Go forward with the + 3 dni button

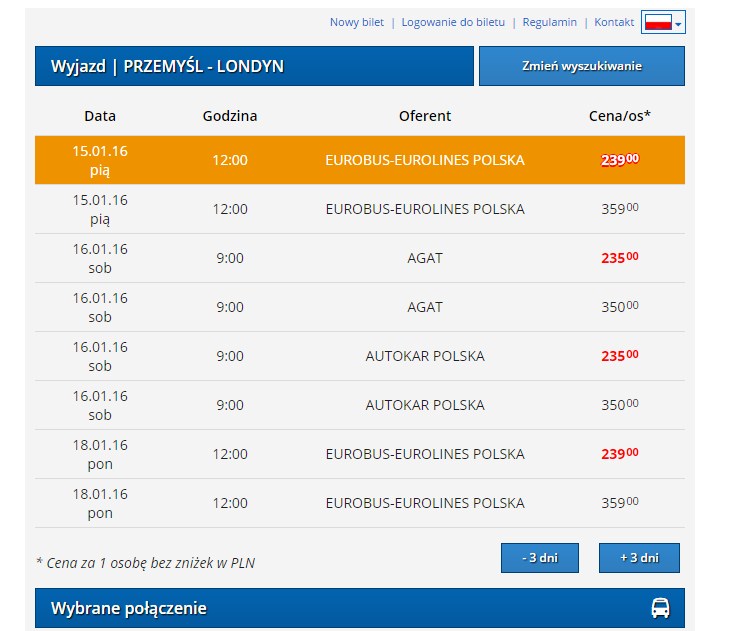coord(639,558)
